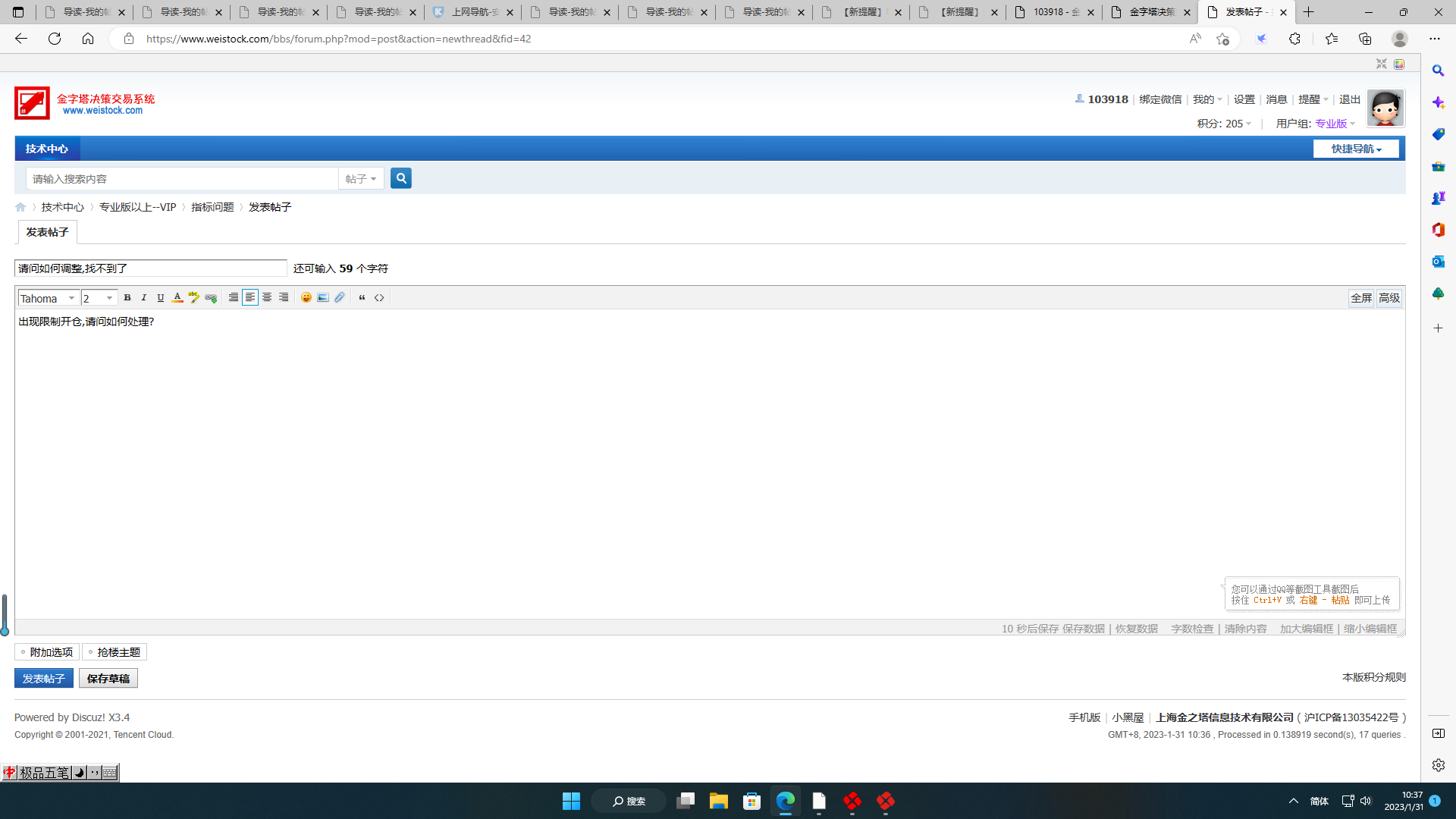The image size is (1456, 819).
Task: Open 消息 messages in header
Action: point(1276,99)
